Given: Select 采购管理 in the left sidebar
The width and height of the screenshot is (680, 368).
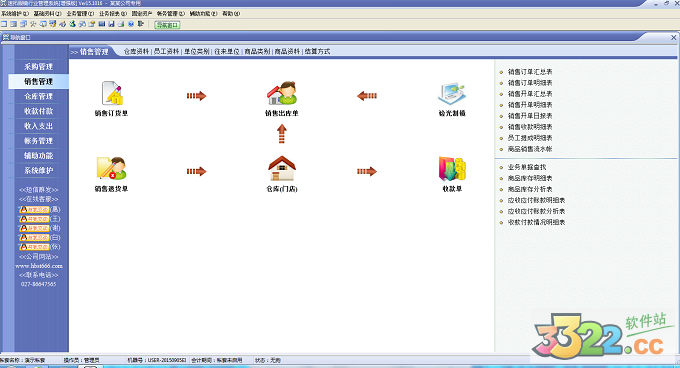Looking at the screenshot, I should 38,67.
